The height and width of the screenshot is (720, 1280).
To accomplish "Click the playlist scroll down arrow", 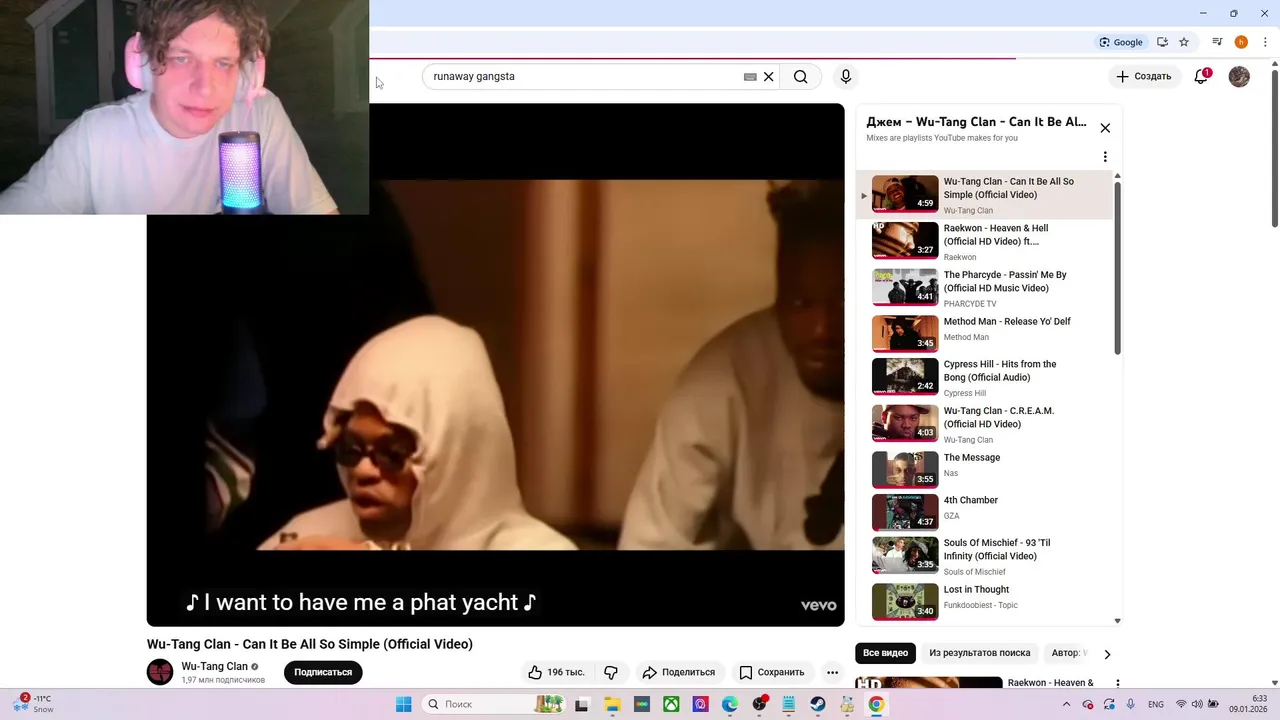I will pos(1117,621).
